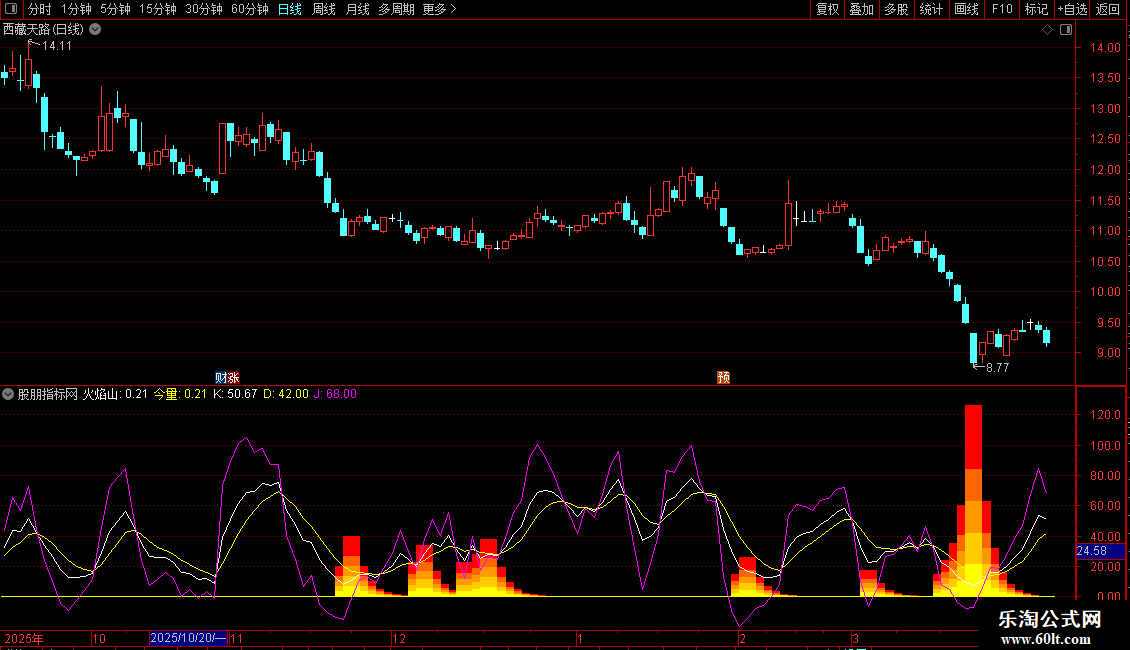Click 返回 to go back

1108,9
